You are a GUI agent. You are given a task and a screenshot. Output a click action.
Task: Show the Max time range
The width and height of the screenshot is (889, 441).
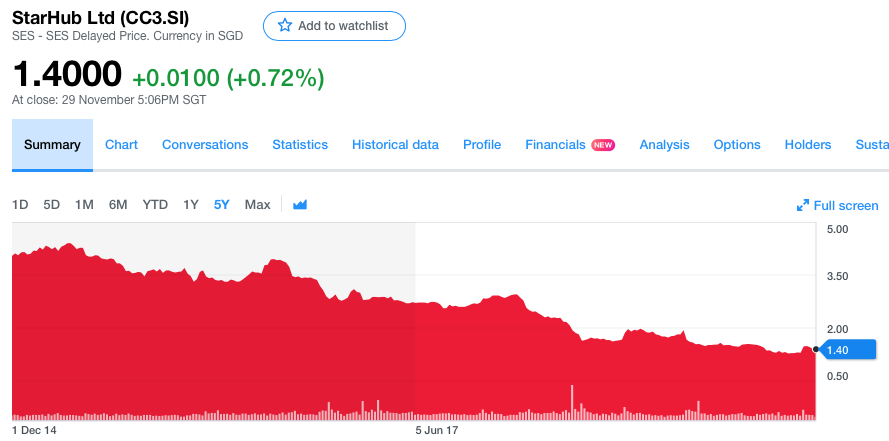coord(257,205)
